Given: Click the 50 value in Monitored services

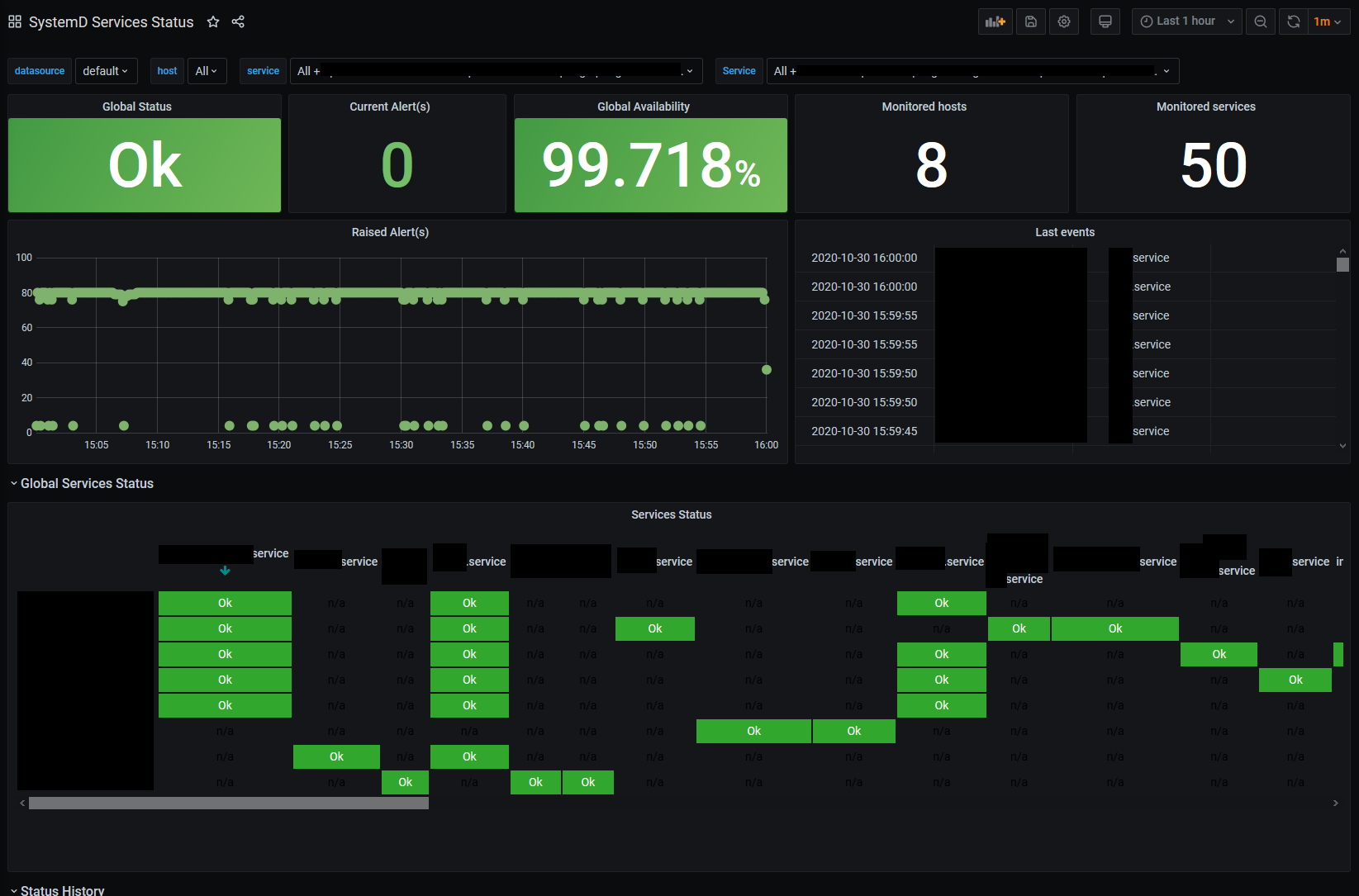Looking at the screenshot, I should coord(1214,165).
